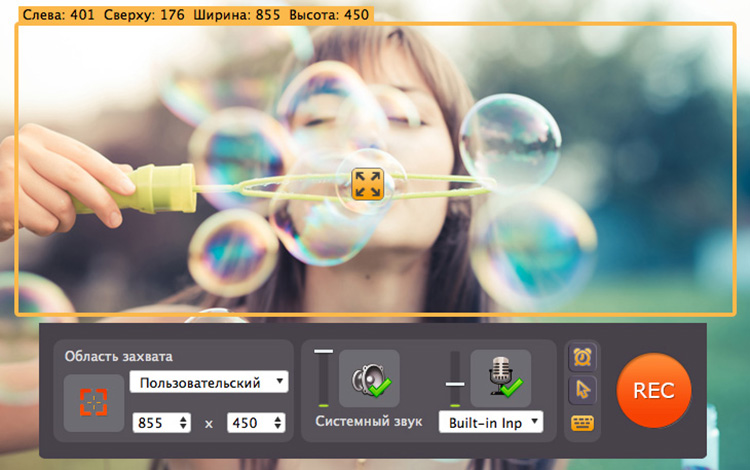The width and height of the screenshot is (750, 470).
Task: Click the capture area selection crosshair icon
Action: pos(93,402)
